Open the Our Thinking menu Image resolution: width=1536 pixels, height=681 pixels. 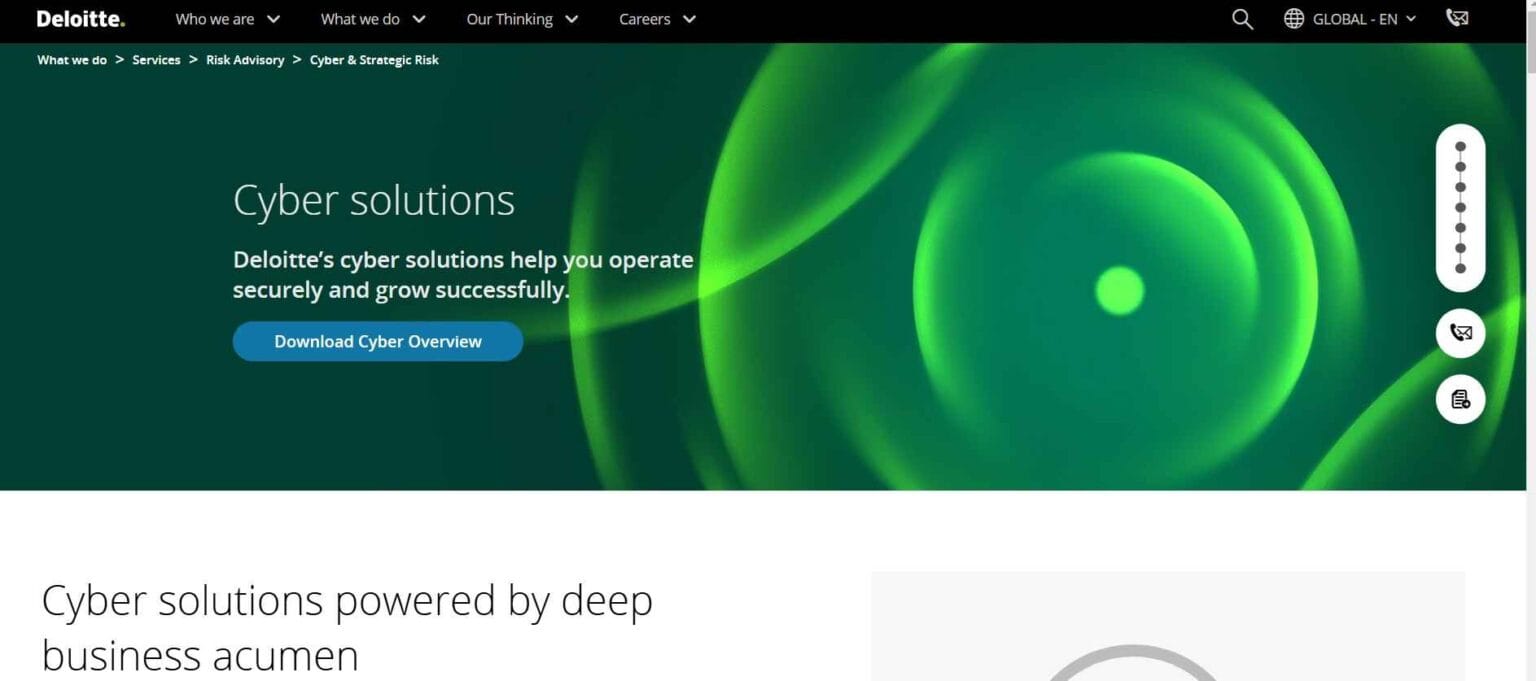coord(522,19)
